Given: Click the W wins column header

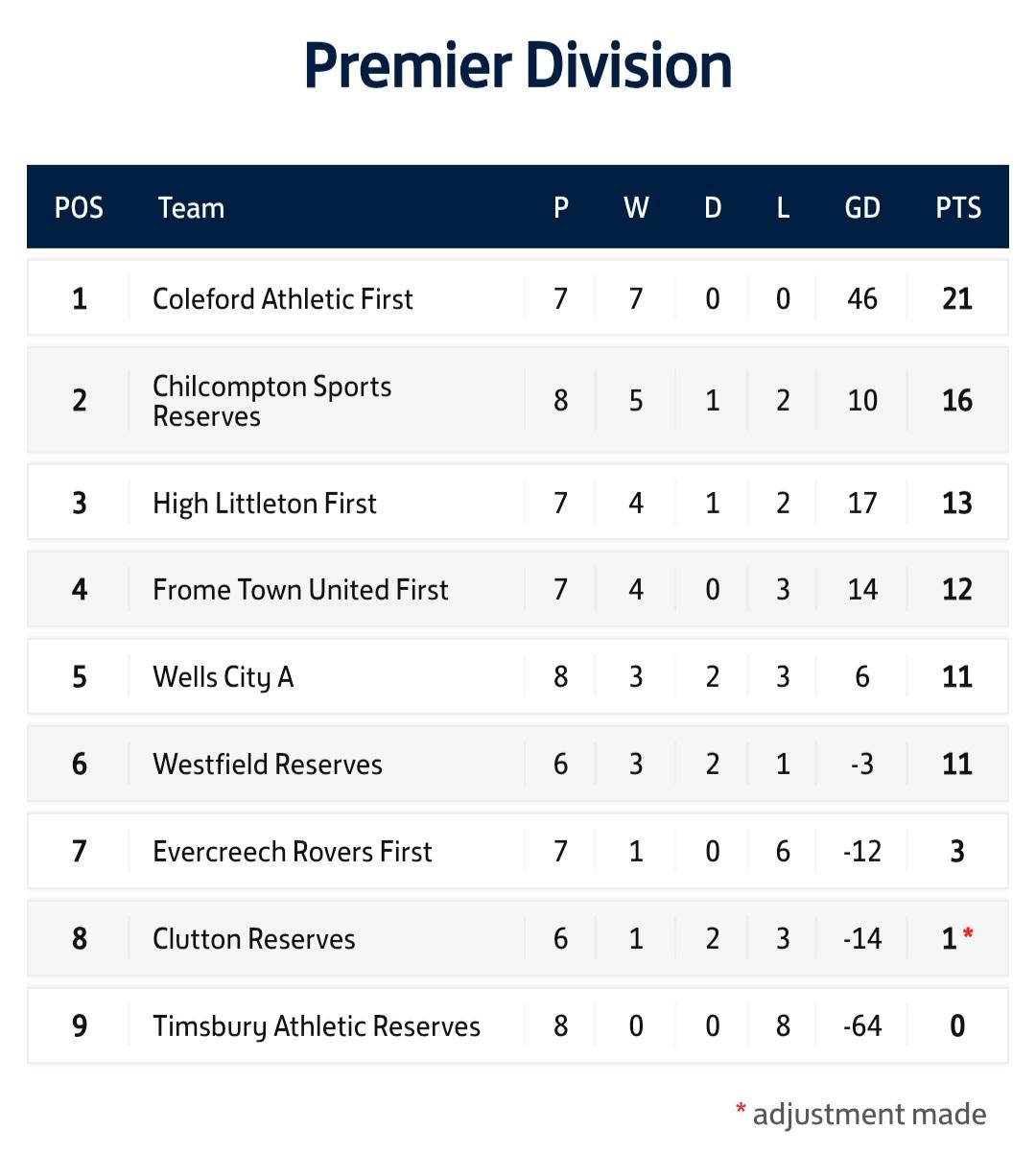Looking at the screenshot, I should click(636, 208).
